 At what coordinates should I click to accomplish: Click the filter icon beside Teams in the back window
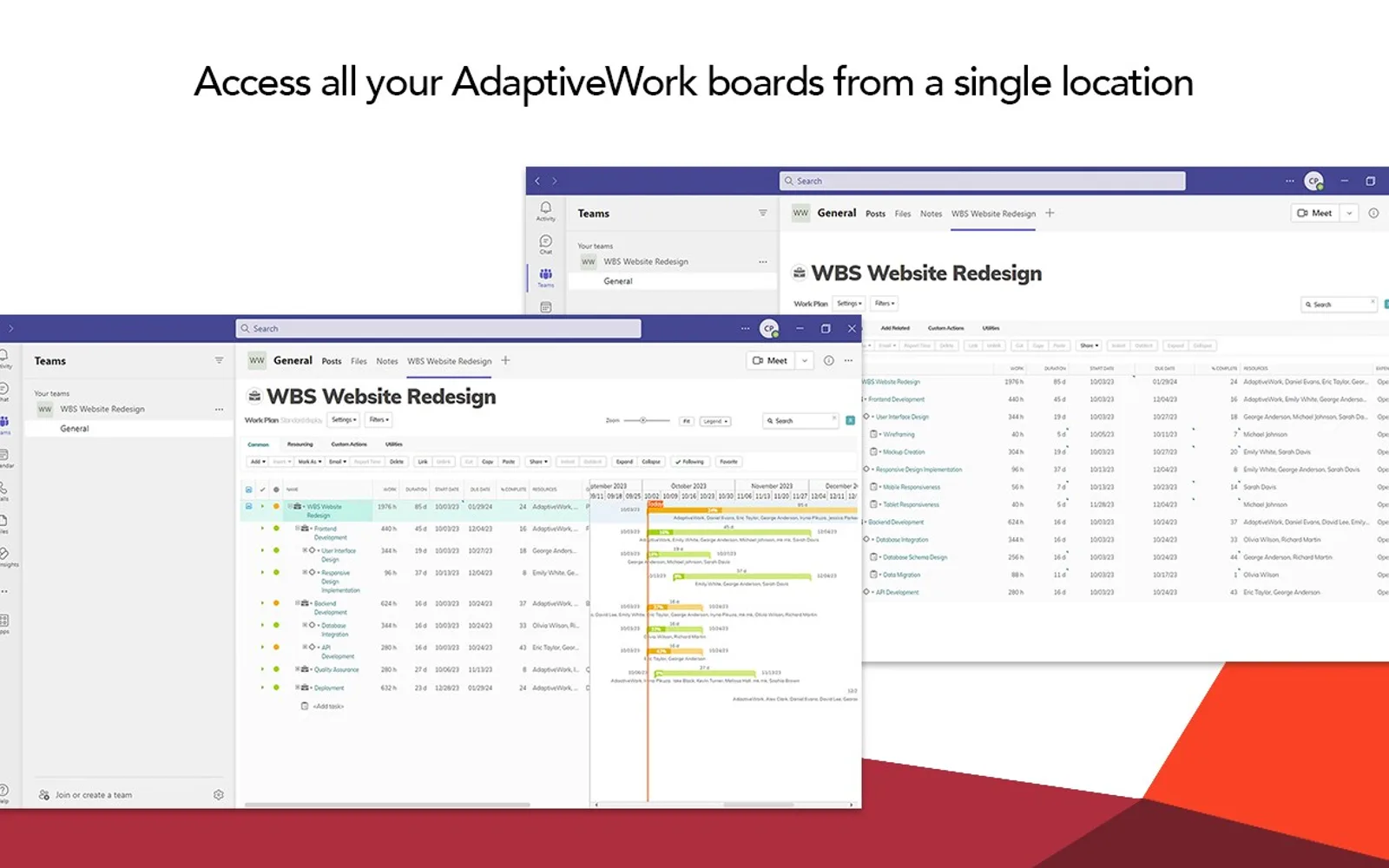pos(762,213)
